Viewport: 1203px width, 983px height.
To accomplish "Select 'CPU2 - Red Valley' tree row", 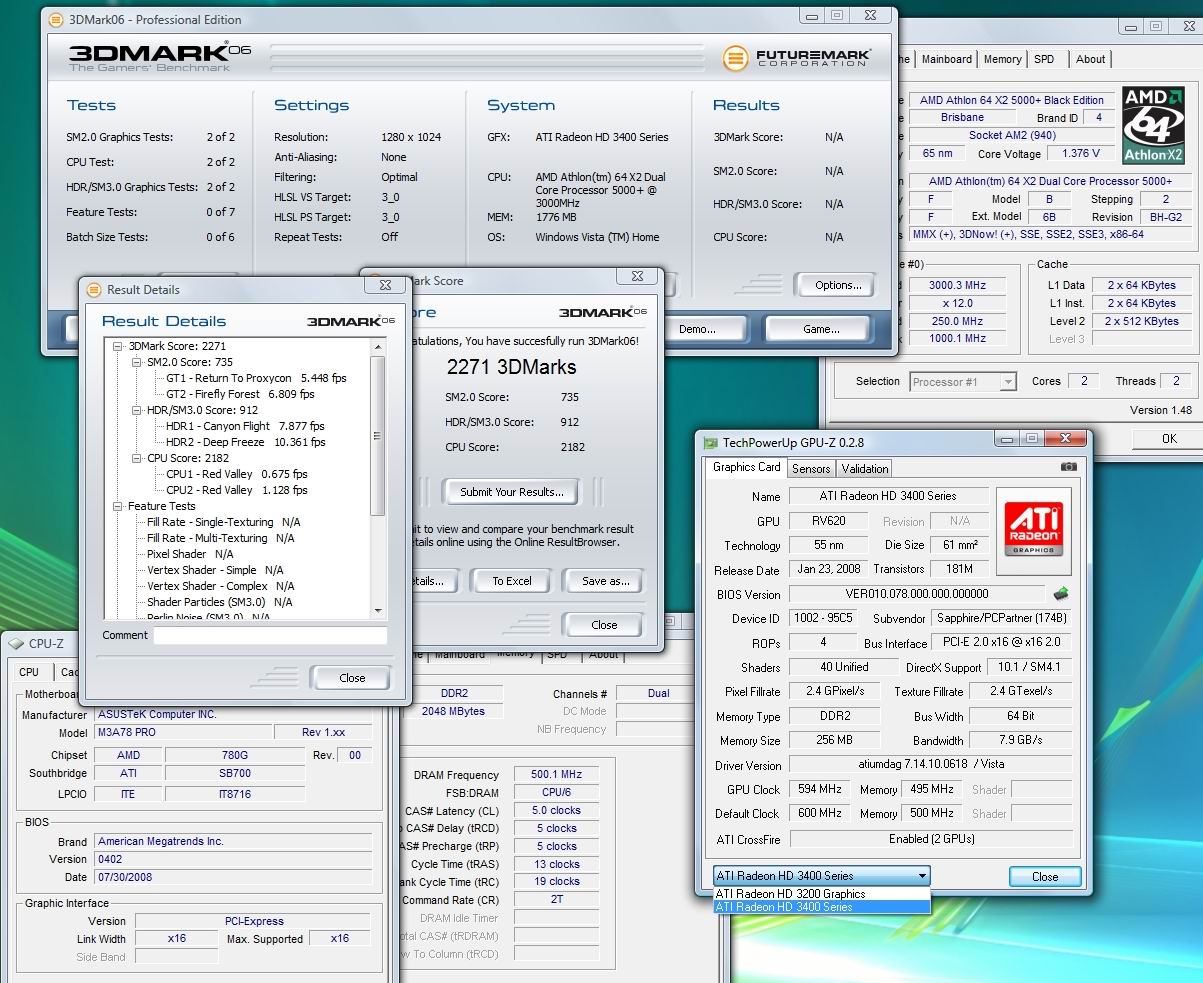I will (x=237, y=490).
